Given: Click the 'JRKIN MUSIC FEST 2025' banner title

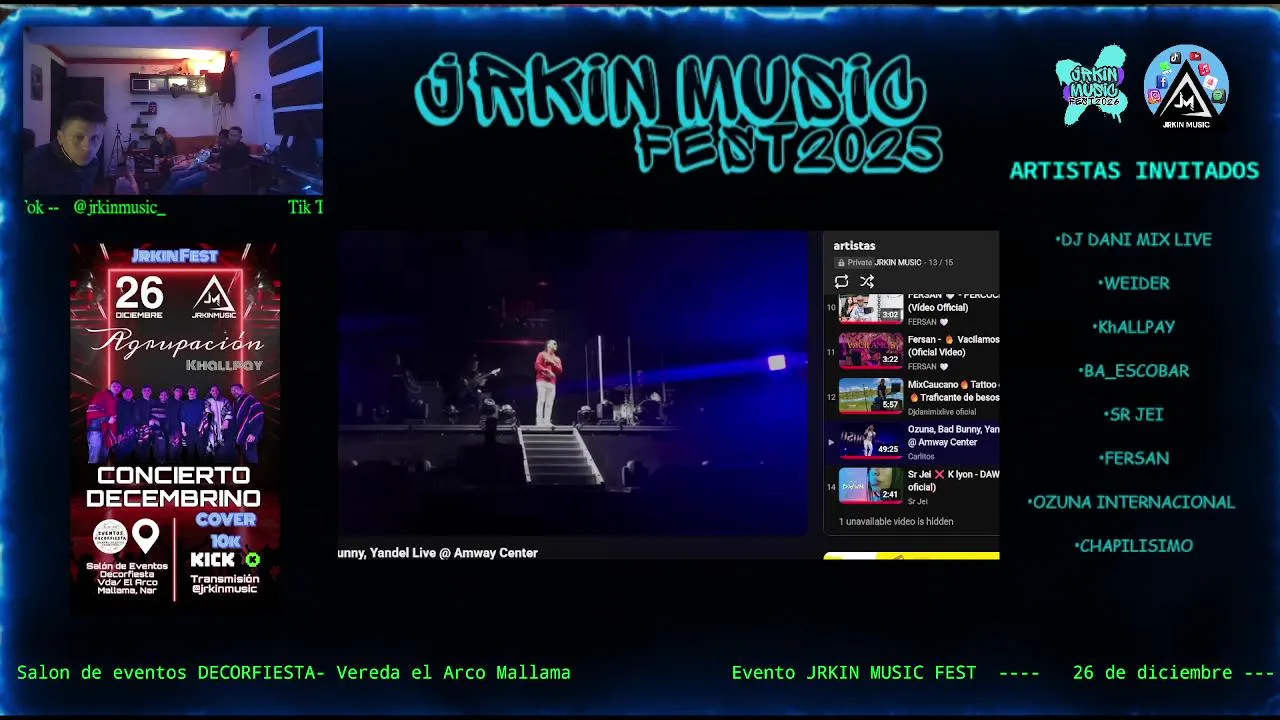Looking at the screenshot, I should (x=680, y=112).
